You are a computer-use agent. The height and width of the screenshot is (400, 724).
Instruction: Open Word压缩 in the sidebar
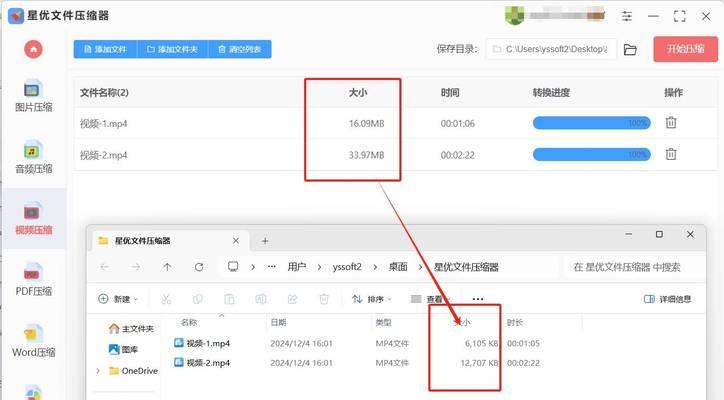pos(33,341)
